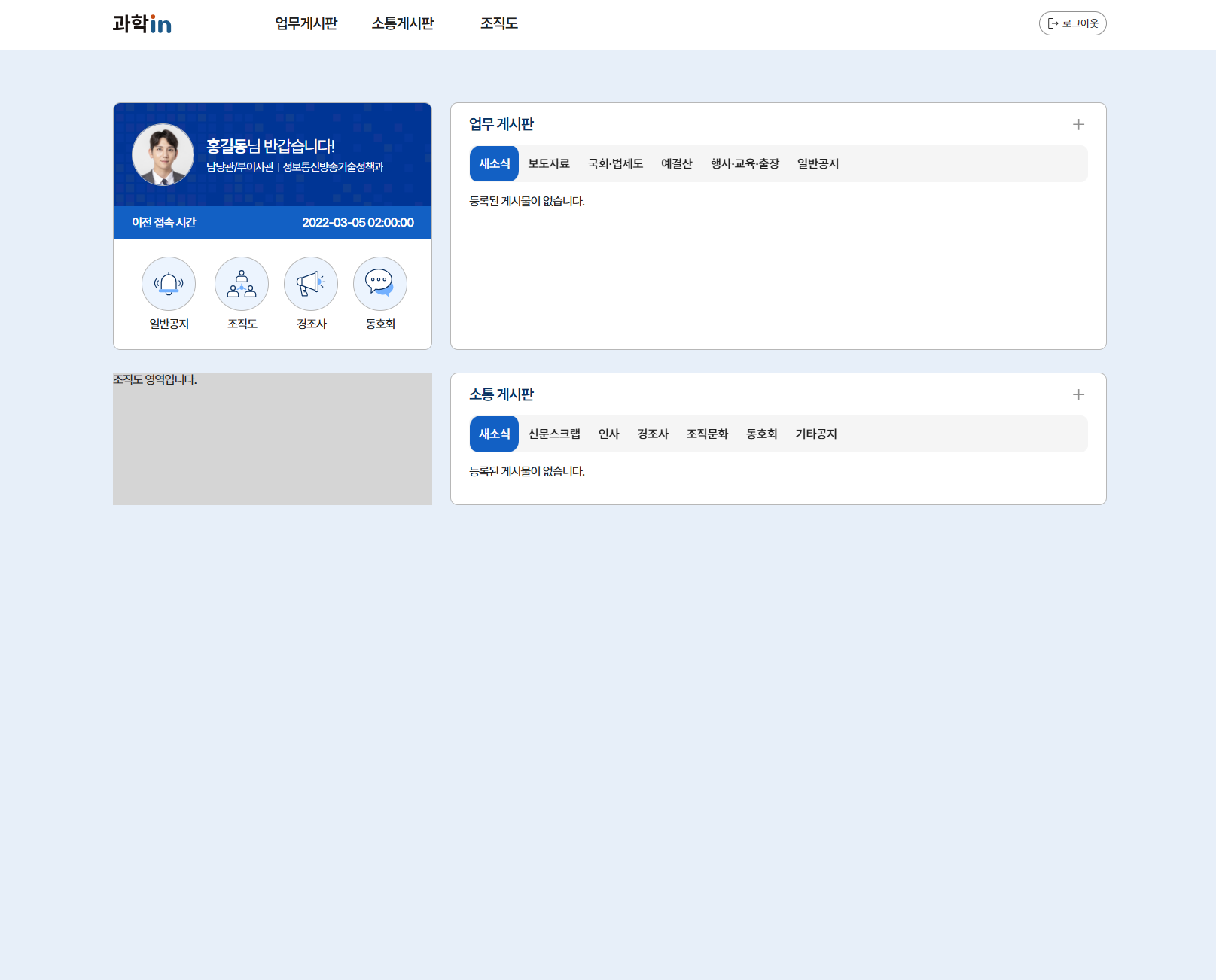The height and width of the screenshot is (980, 1216).
Task: Switch to the 인사 tab
Action: click(608, 434)
